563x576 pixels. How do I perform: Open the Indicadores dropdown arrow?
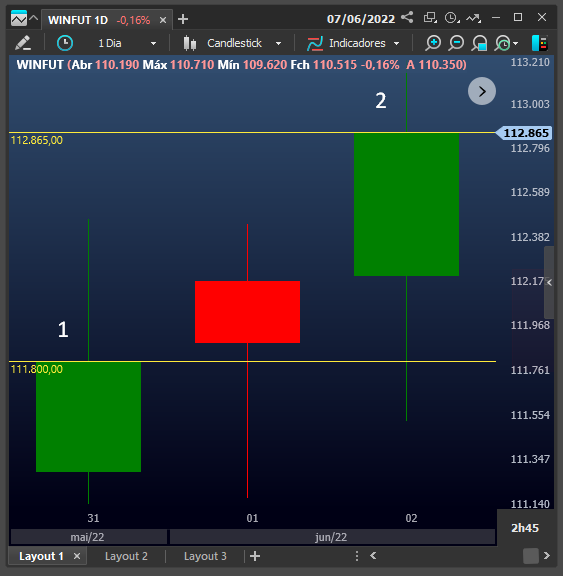396,44
